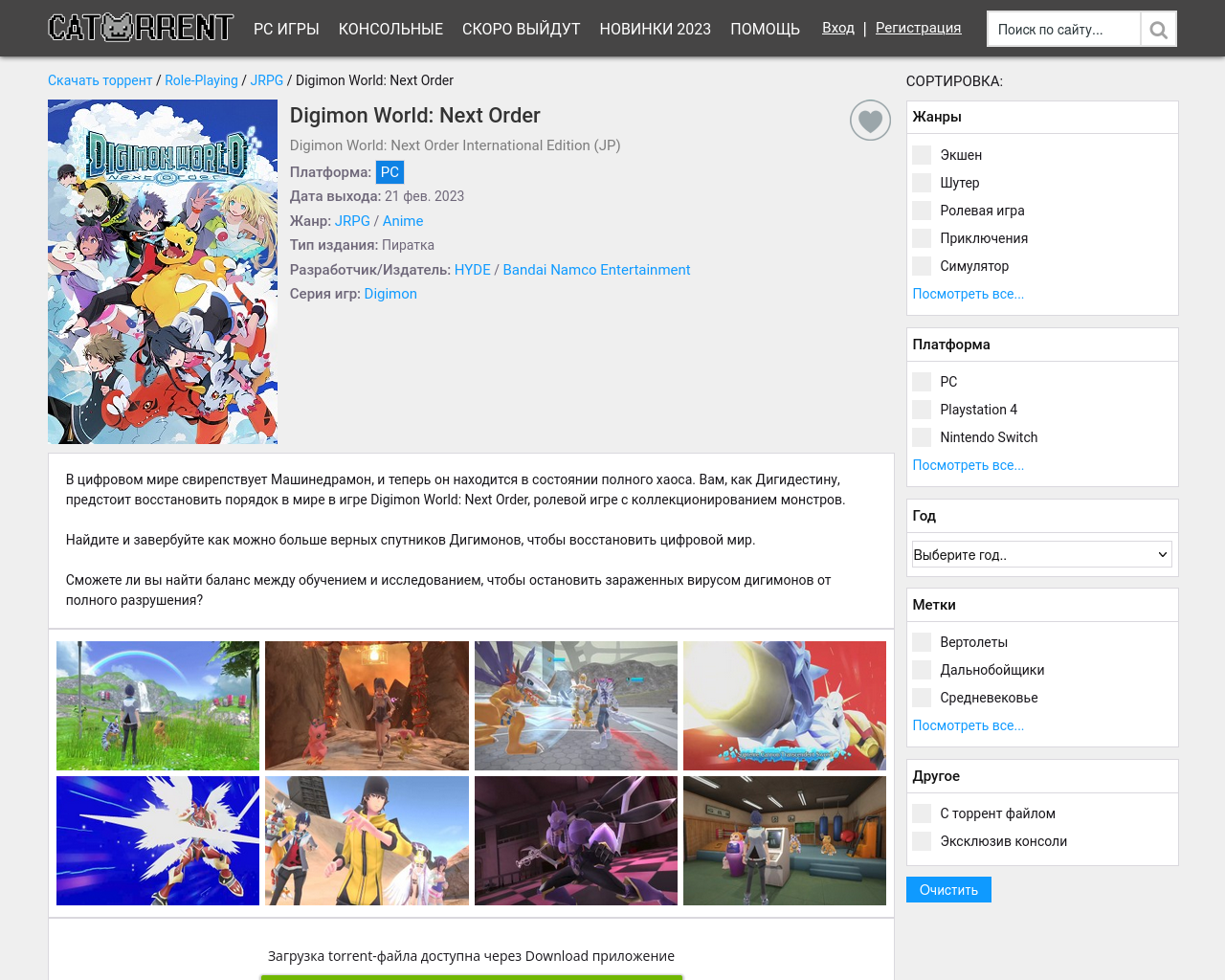Click Посмотреть все under Платформа
The width and height of the screenshot is (1225, 980).
(969, 465)
